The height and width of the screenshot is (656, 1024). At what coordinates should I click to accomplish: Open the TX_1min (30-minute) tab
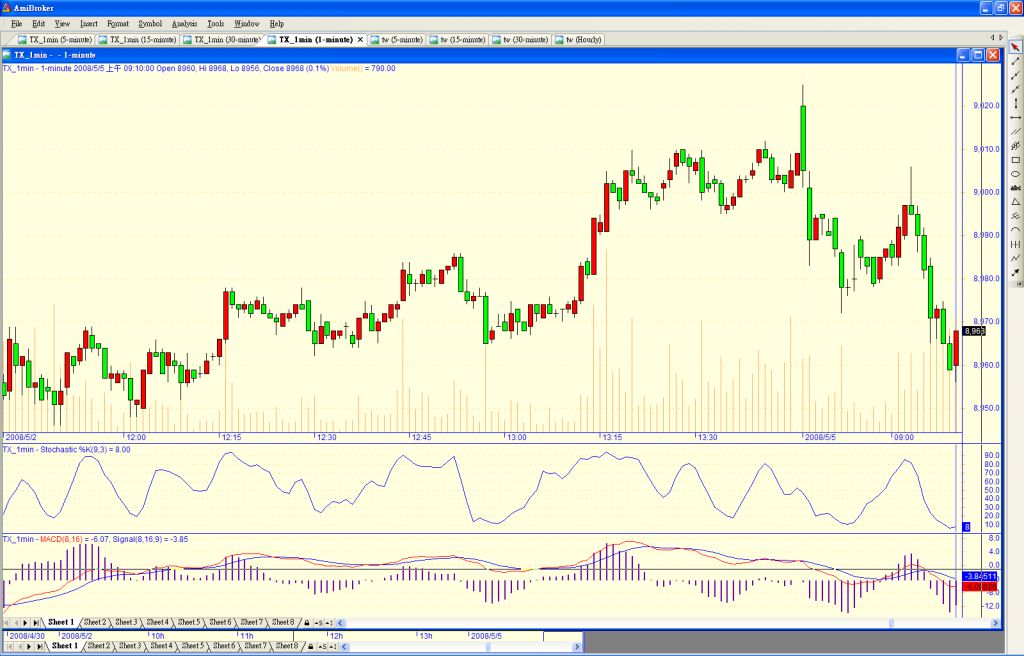pos(221,40)
